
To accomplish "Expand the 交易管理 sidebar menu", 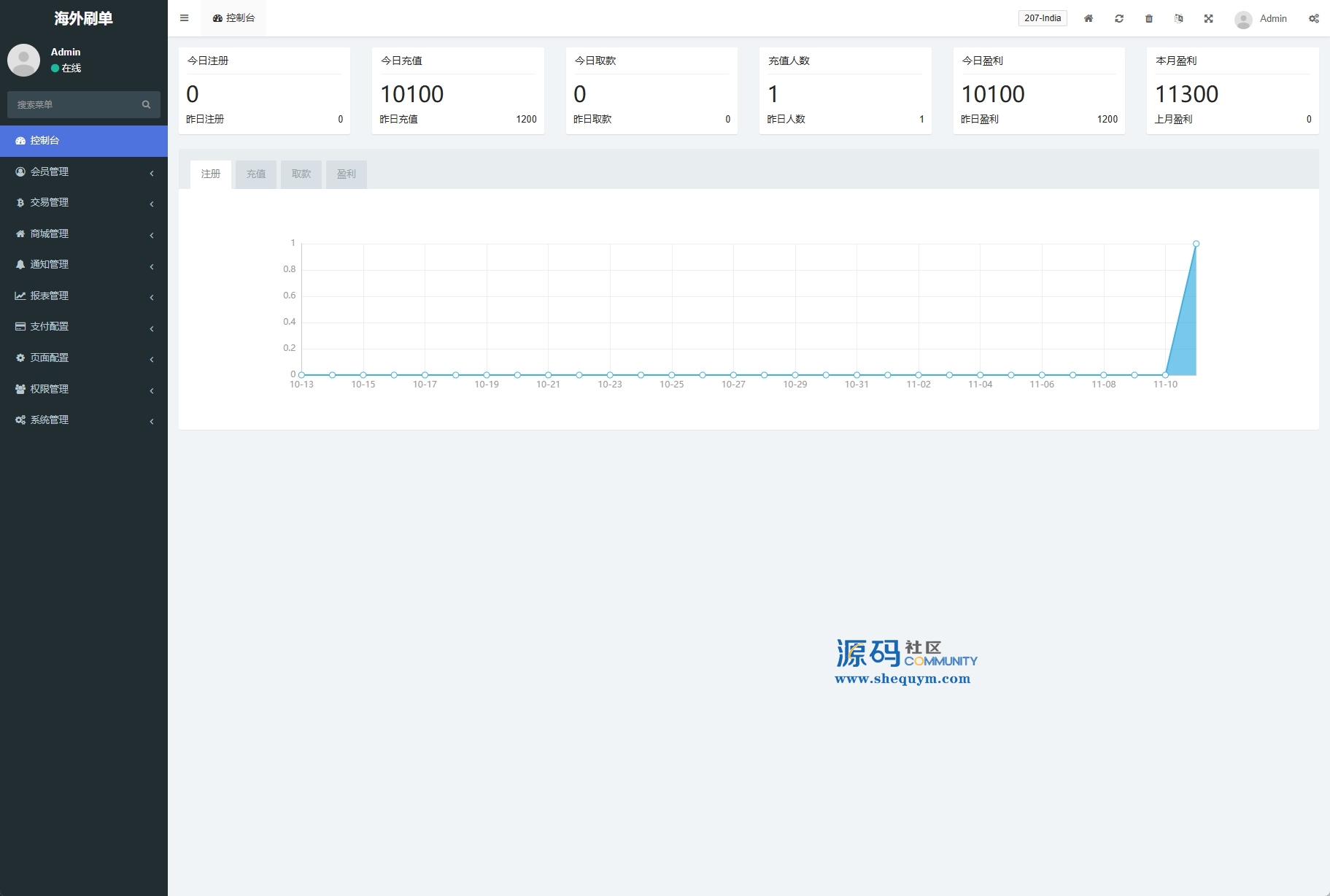I will [83, 202].
